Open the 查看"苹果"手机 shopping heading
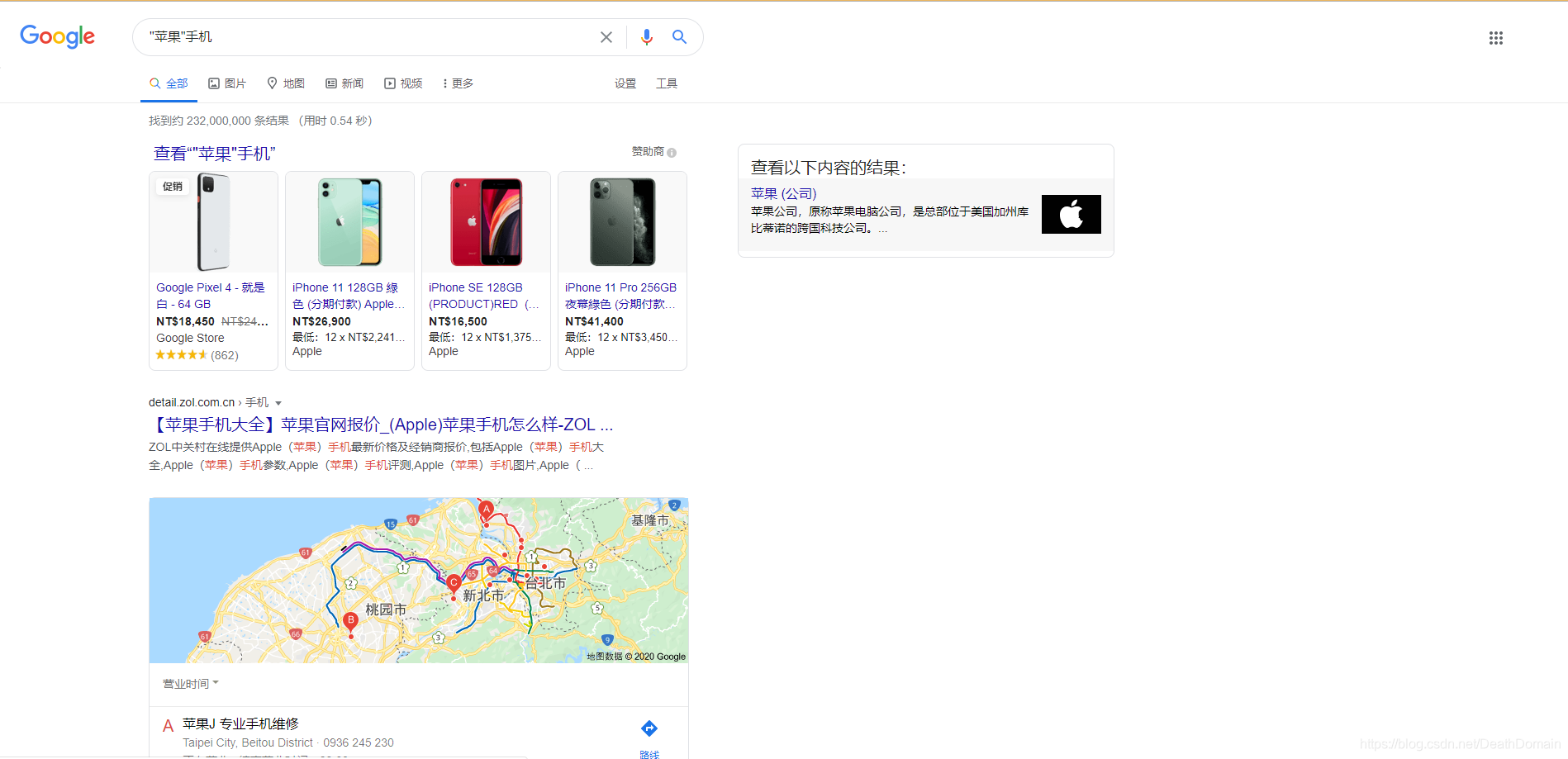The width and height of the screenshot is (1568, 759). 215,154
